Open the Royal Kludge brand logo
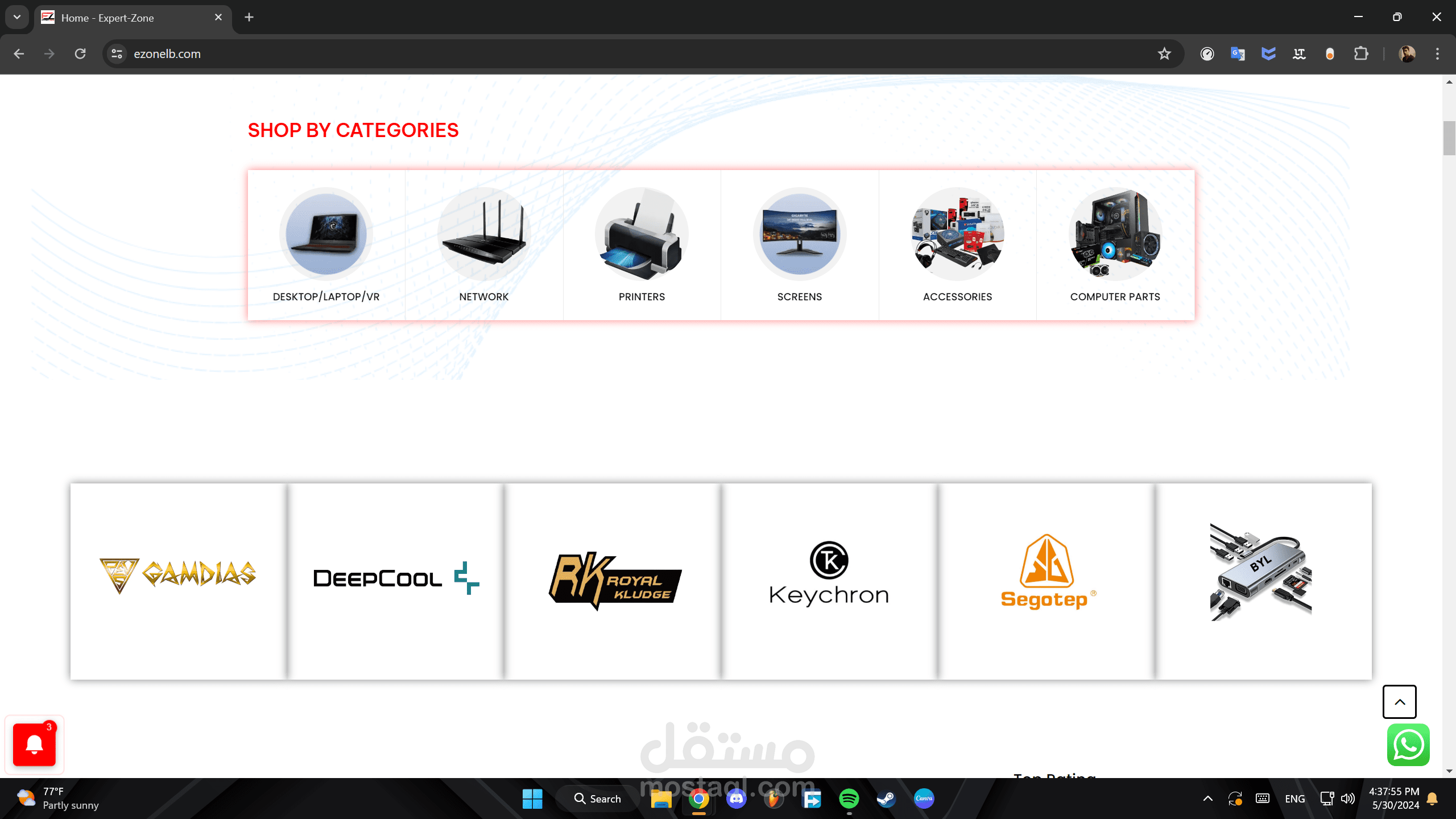Image resolution: width=1456 pixels, height=819 pixels. 615,580
